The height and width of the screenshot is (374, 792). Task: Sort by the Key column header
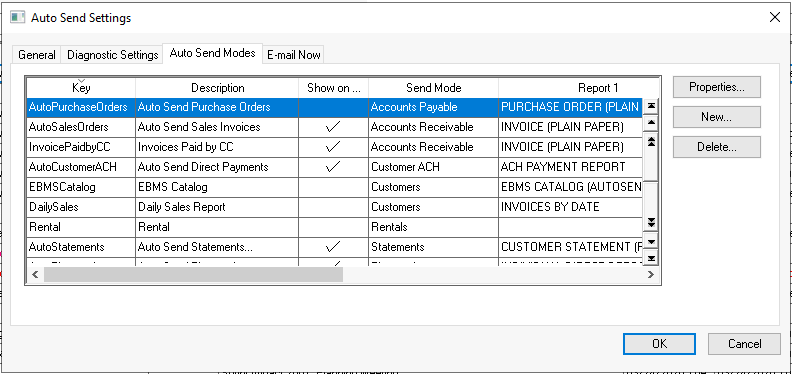81,88
